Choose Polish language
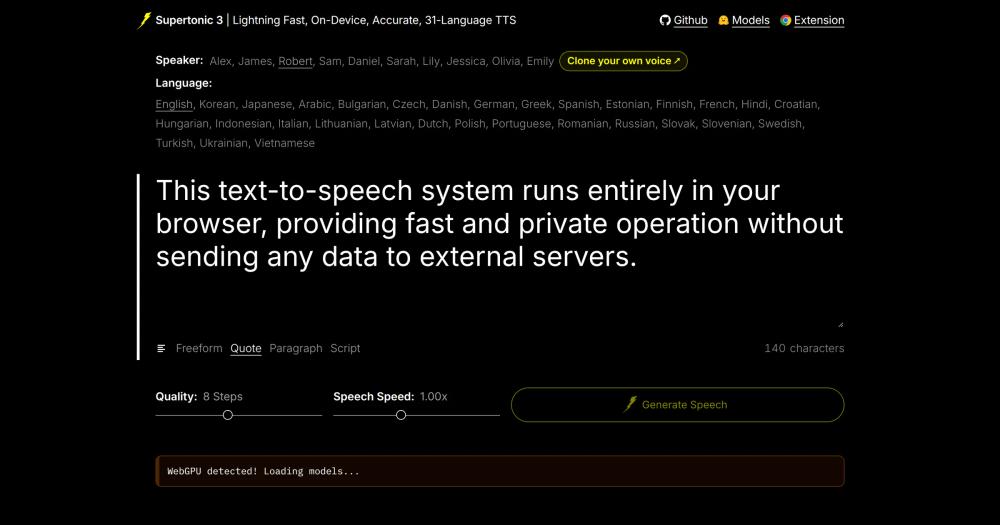This screenshot has width=1000, height=525. pyautogui.click(x=469, y=124)
